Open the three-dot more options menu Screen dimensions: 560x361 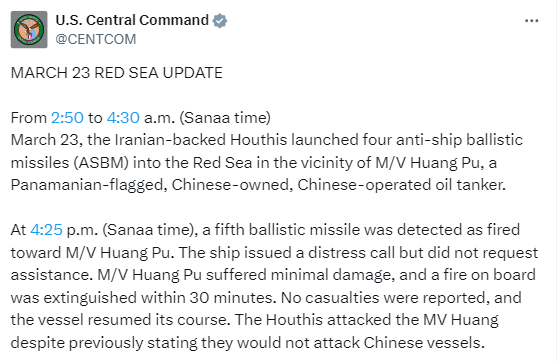[x=531, y=21]
